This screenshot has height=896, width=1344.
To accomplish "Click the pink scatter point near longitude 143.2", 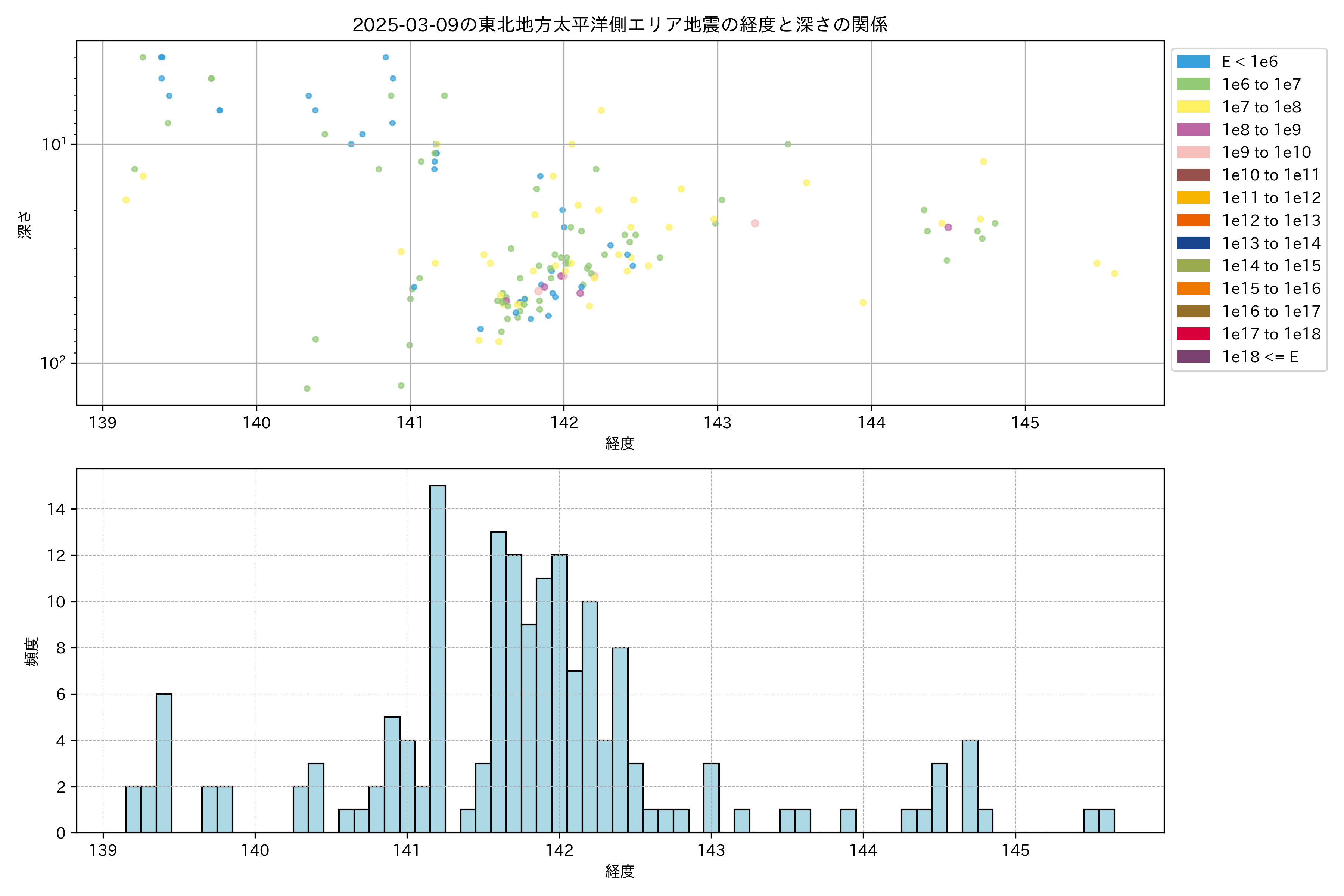I will click(754, 223).
